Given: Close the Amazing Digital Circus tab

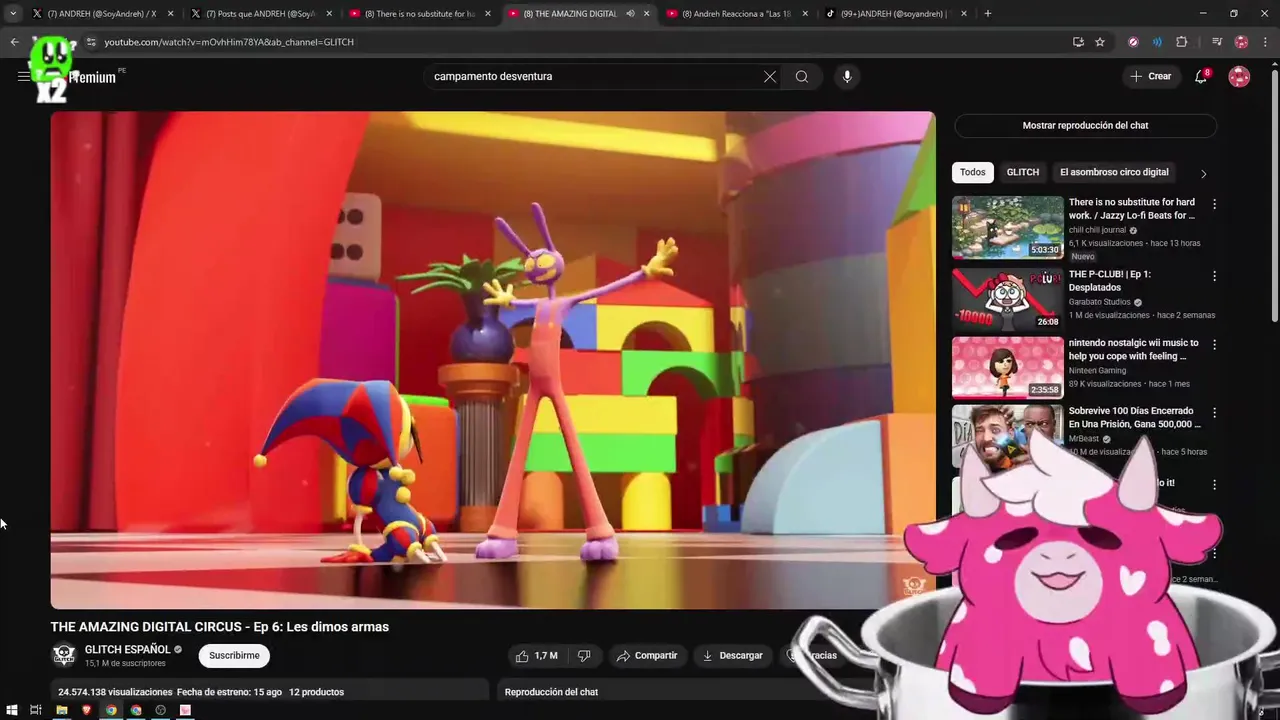Looking at the screenshot, I should click(x=647, y=13).
